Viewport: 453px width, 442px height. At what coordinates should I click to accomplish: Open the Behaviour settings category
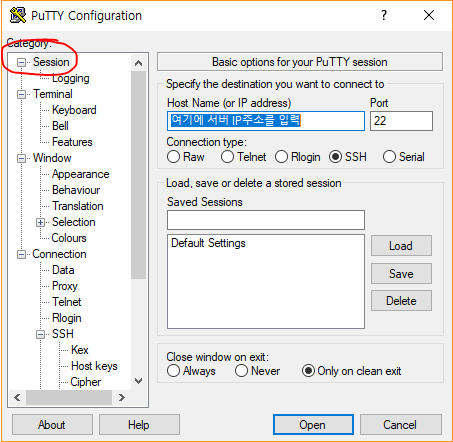click(76, 190)
